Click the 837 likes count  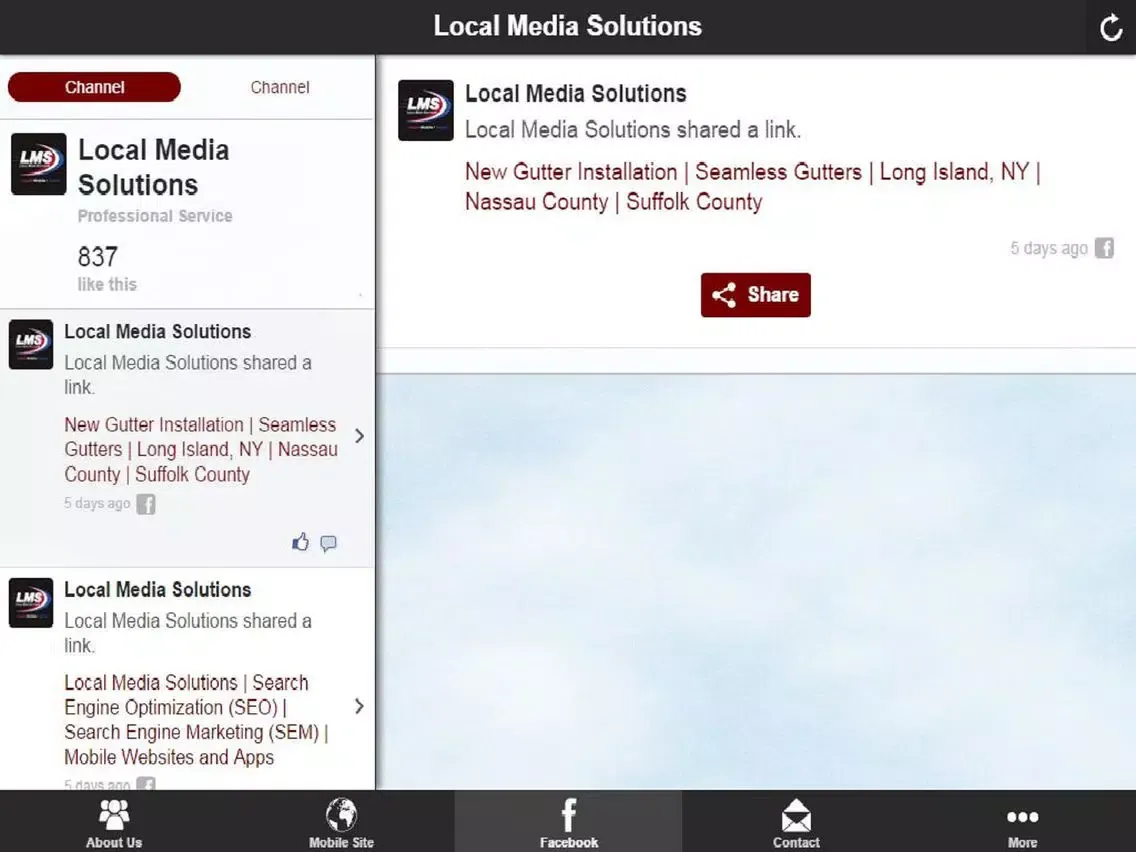(x=98, y=256)
